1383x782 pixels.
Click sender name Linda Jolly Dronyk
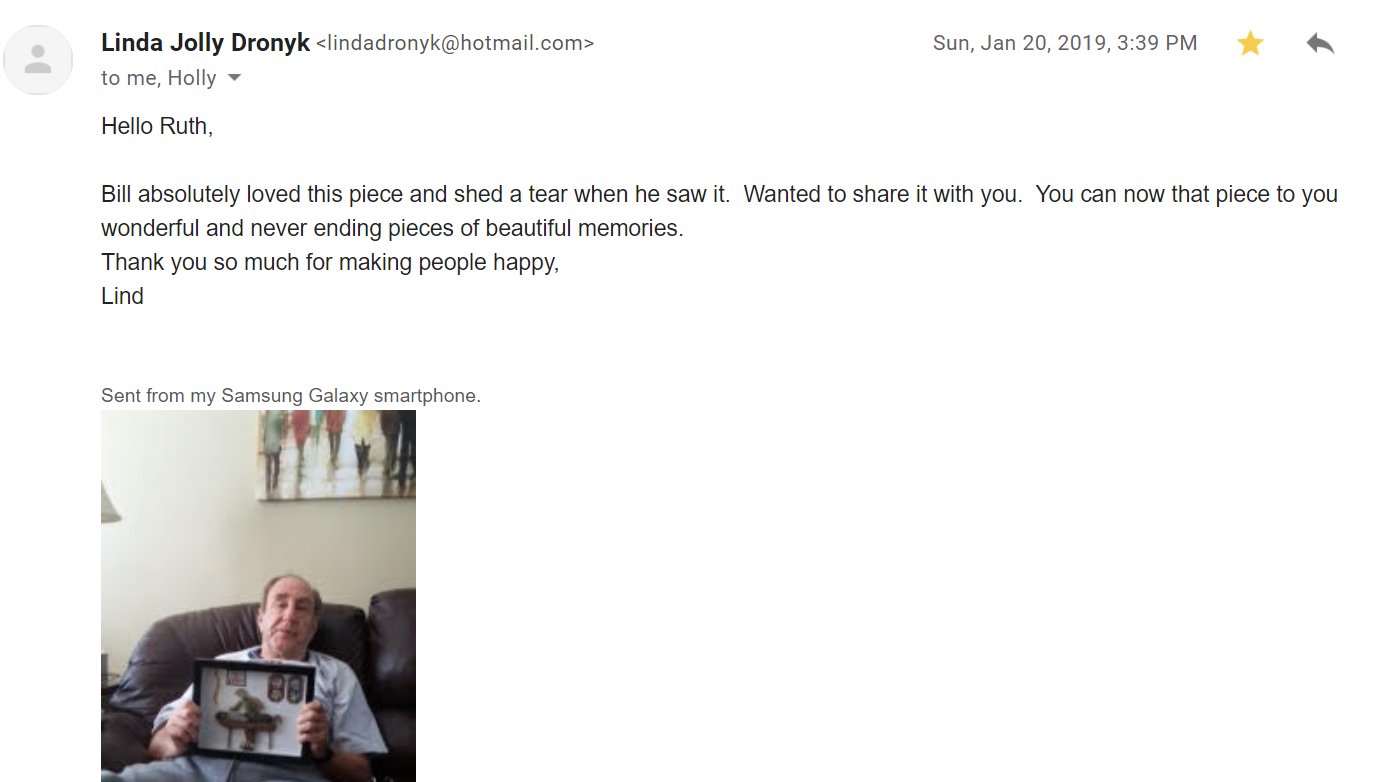pos(205,43)
